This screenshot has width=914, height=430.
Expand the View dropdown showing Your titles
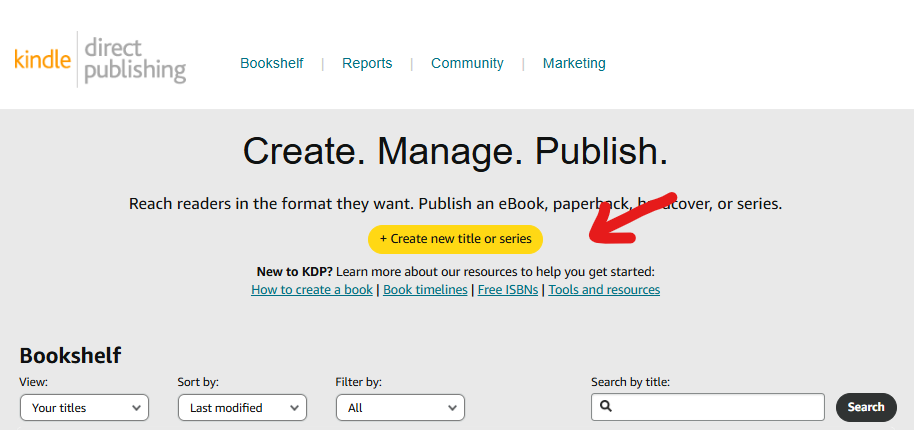pos(84,407)
